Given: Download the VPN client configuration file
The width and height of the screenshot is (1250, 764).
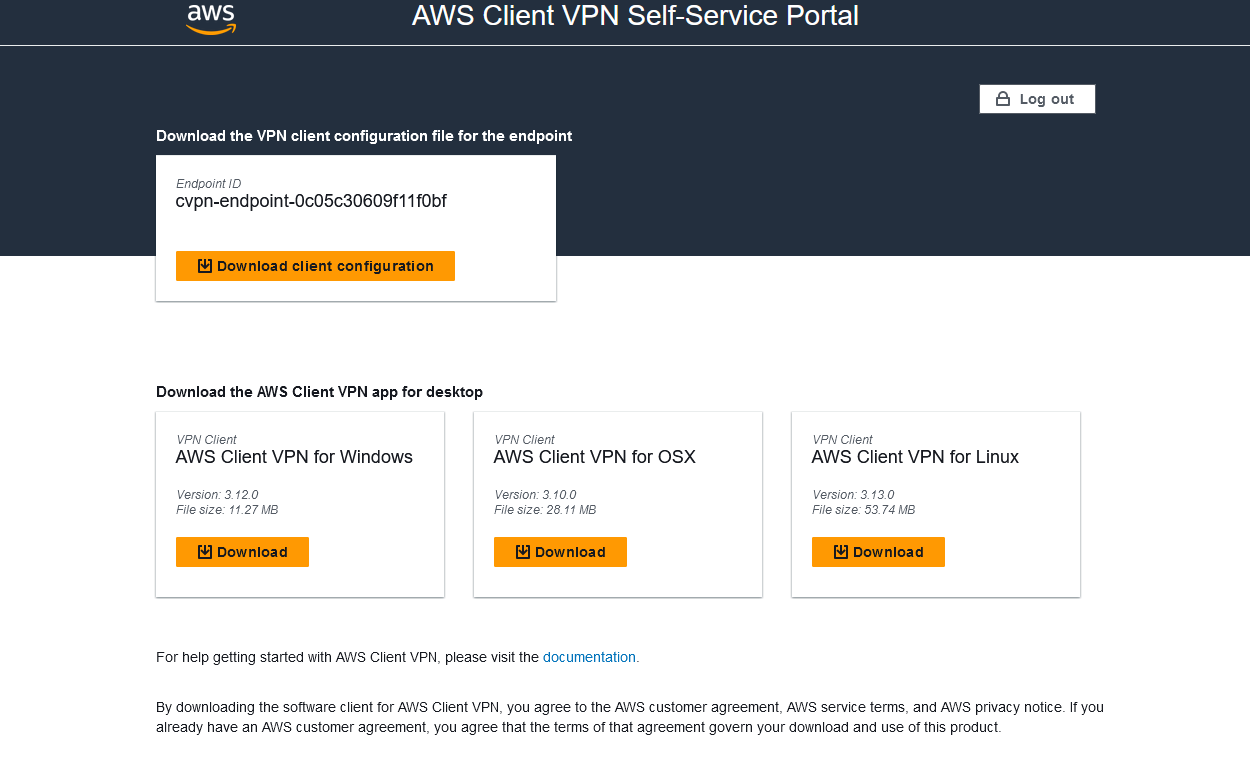Looking at the screenshot, I should pyautogui.click(x=315, y=265).
